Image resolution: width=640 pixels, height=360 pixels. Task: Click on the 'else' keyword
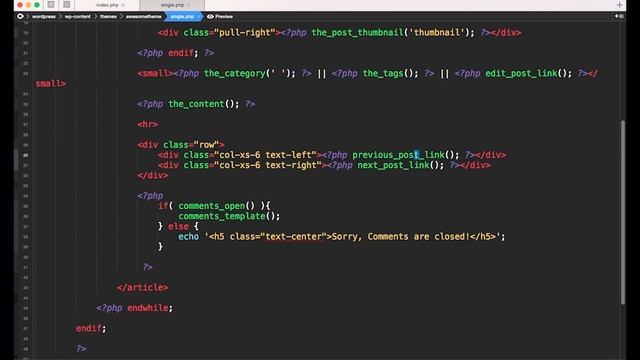pyautogui.click(x=178, y=226)
